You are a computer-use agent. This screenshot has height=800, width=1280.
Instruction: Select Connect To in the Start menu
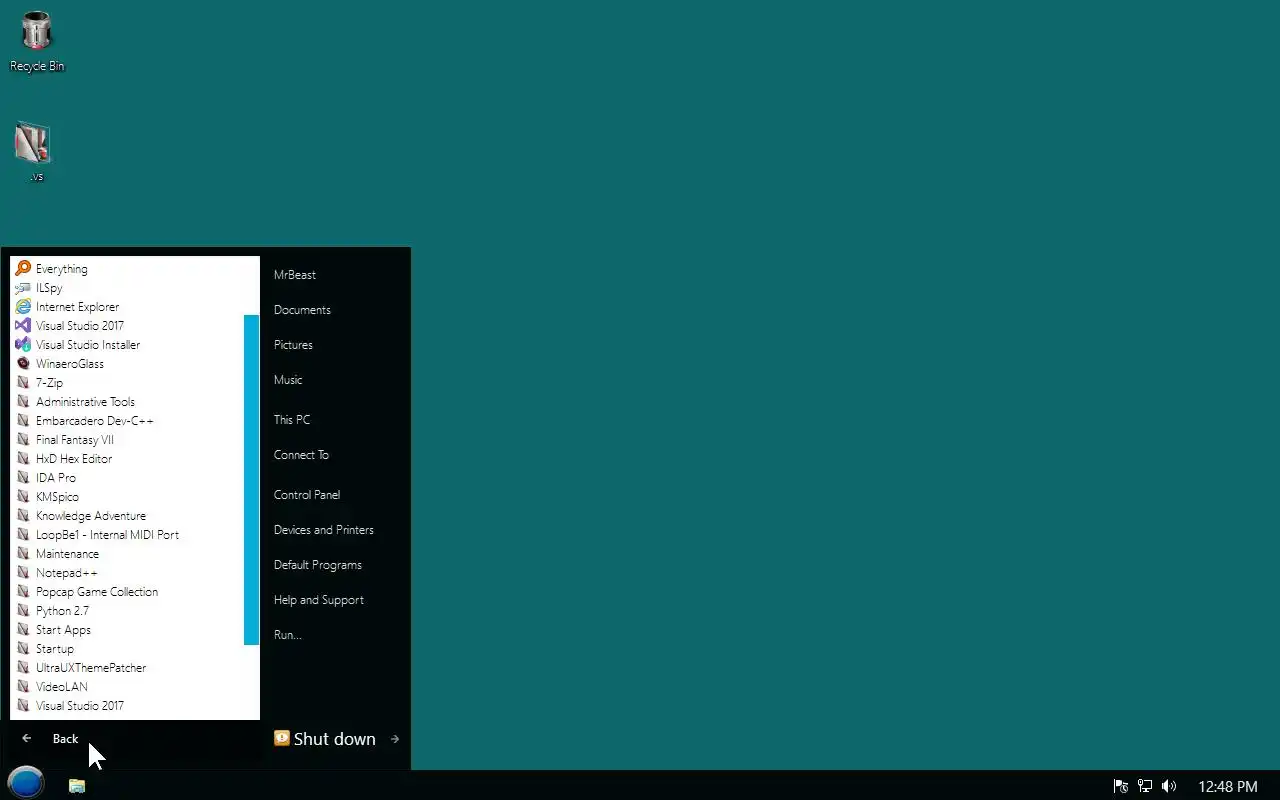coord(301,454)
